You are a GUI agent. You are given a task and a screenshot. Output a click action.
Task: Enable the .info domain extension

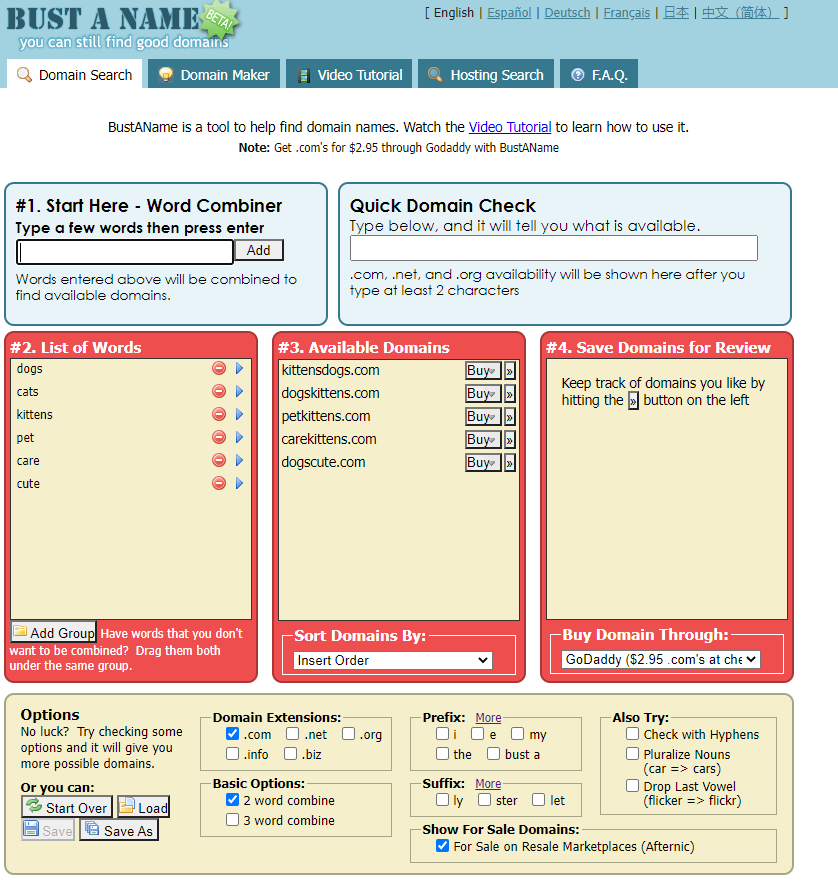(x=232, y=753)
